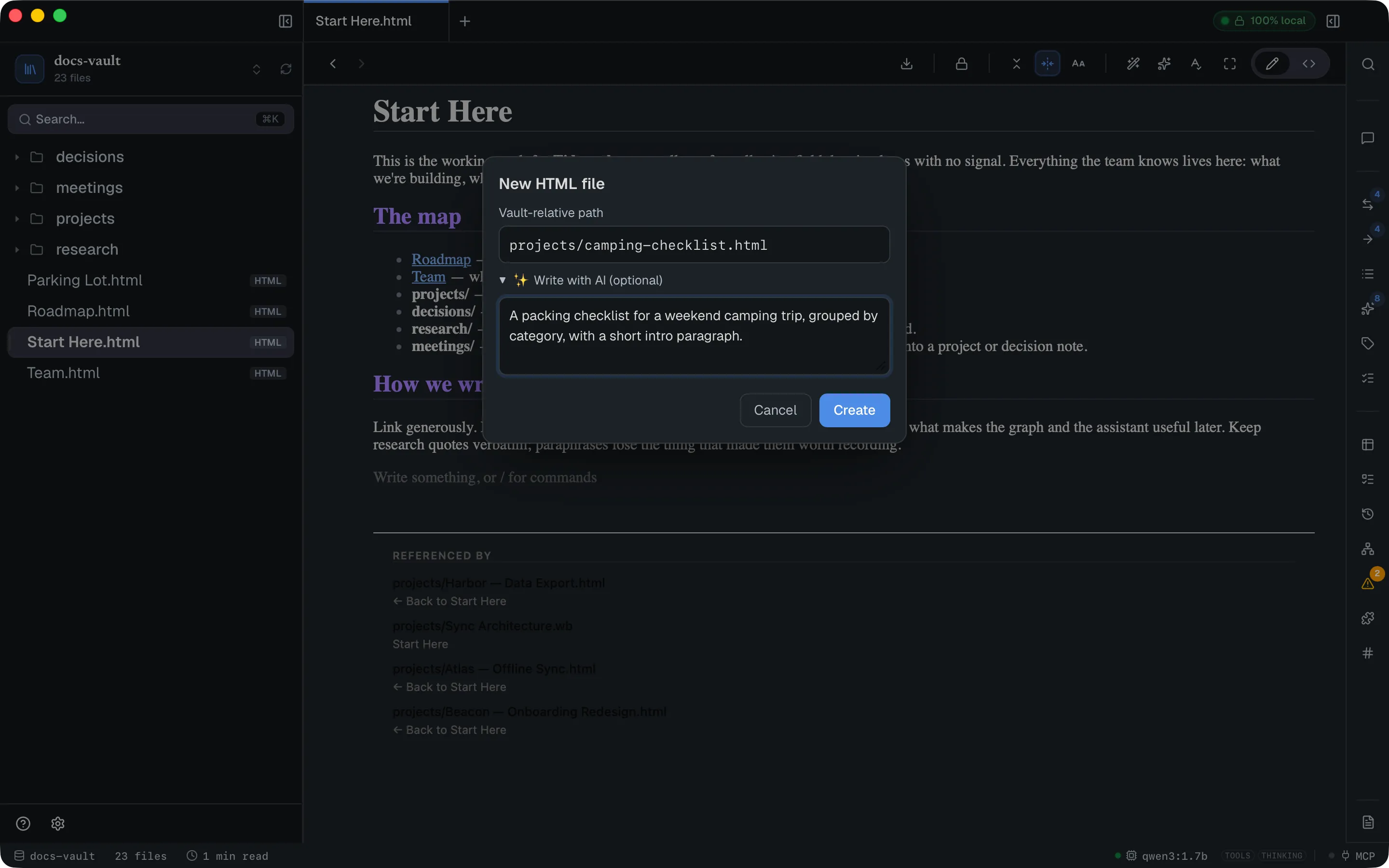Image resolution: width=1389 pixels, height=868 pixels.
Task: Click the collapse vertical arrows icon
Action: pyautogui.click(x=1017, y=64)
